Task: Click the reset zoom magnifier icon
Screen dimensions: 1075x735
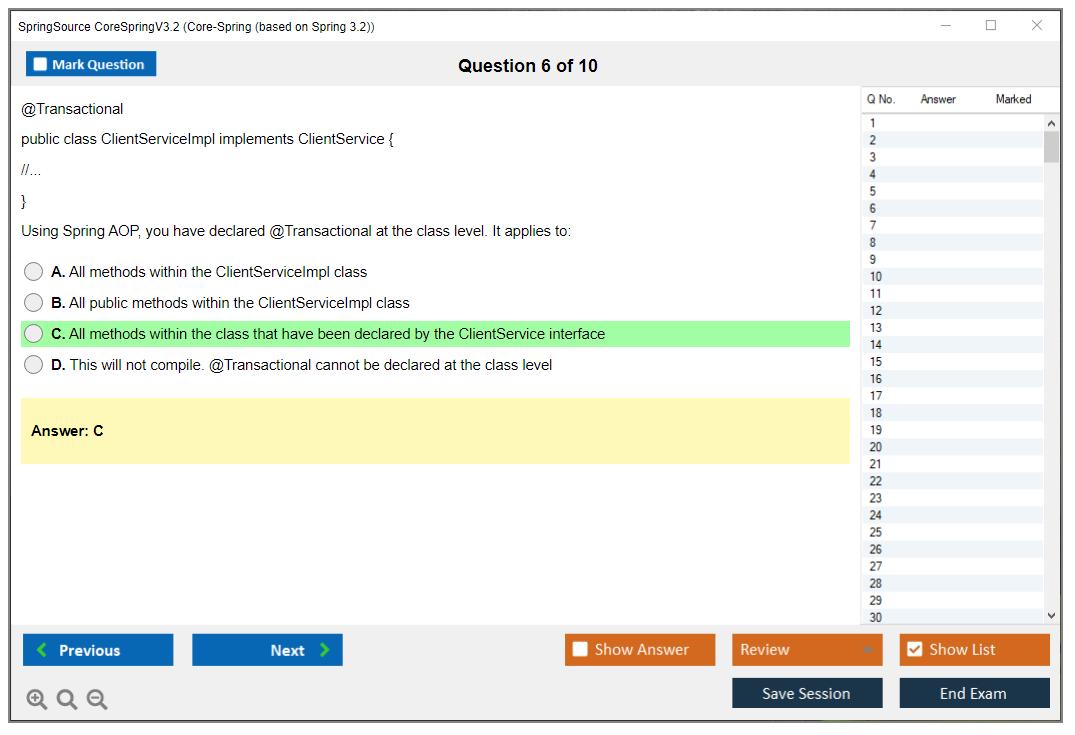Action: tap(67, 699)
